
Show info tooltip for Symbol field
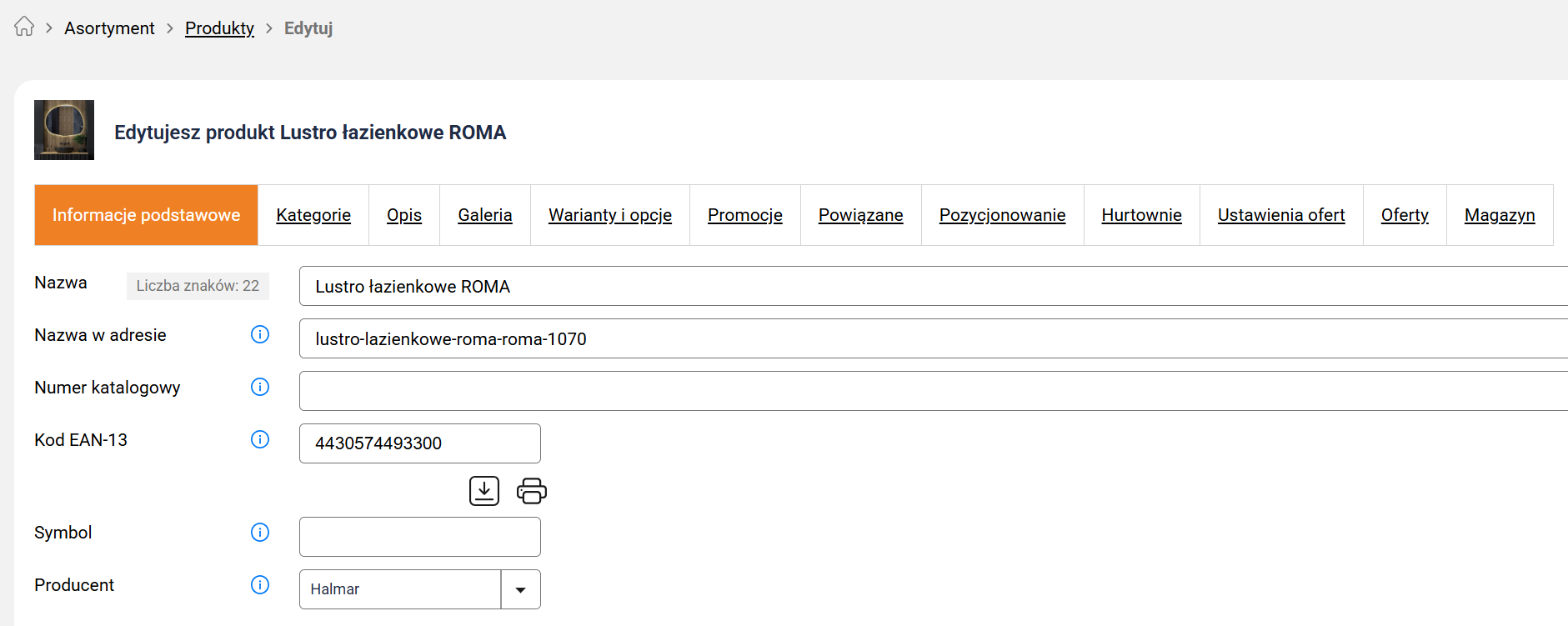pyautogui.click(x=260, y=532)
